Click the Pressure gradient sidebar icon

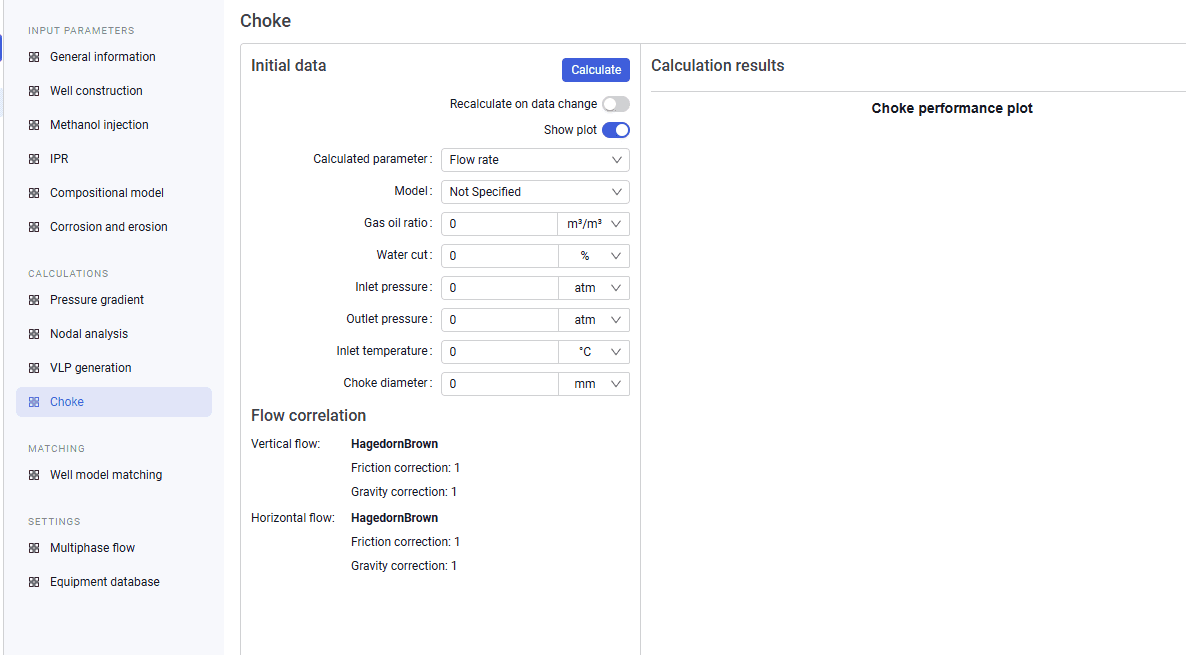[x=34, y=300]
